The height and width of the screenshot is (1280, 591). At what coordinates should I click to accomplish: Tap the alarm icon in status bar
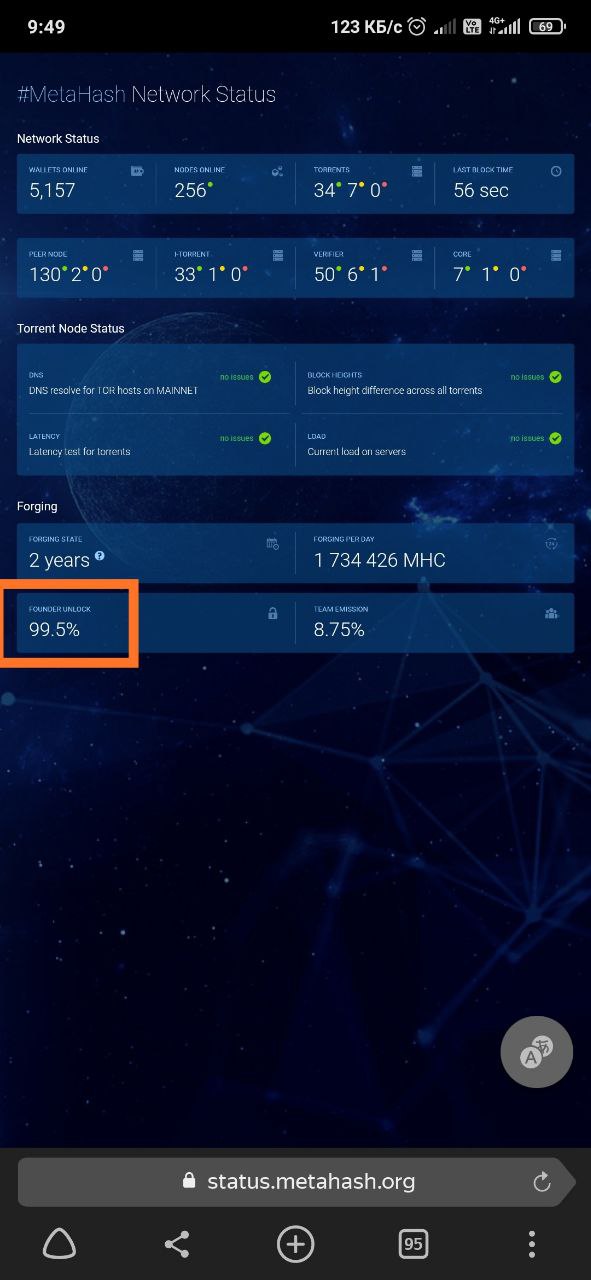pos(417,27)
